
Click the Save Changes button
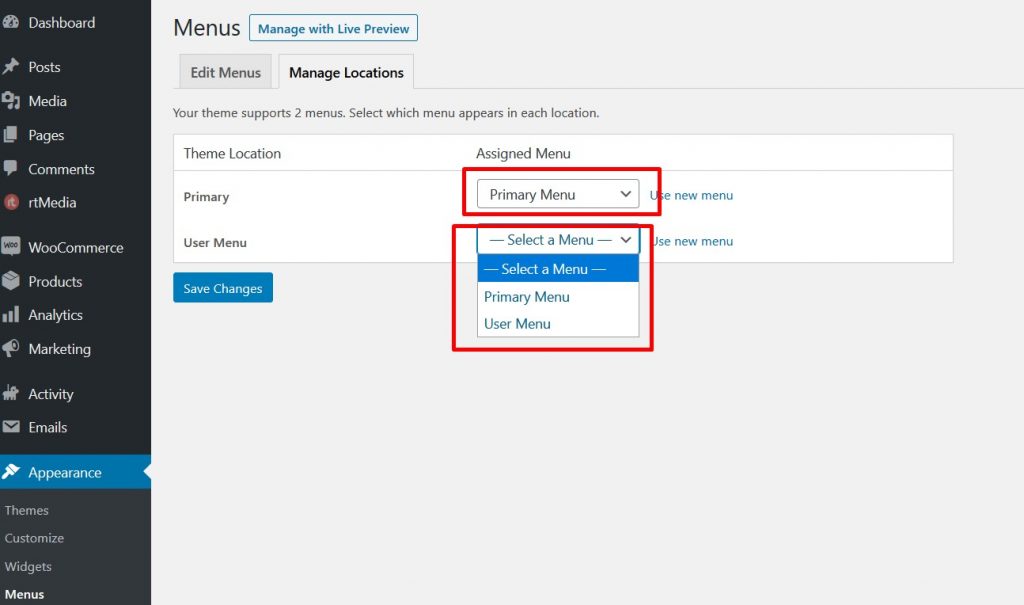[223, 287]
